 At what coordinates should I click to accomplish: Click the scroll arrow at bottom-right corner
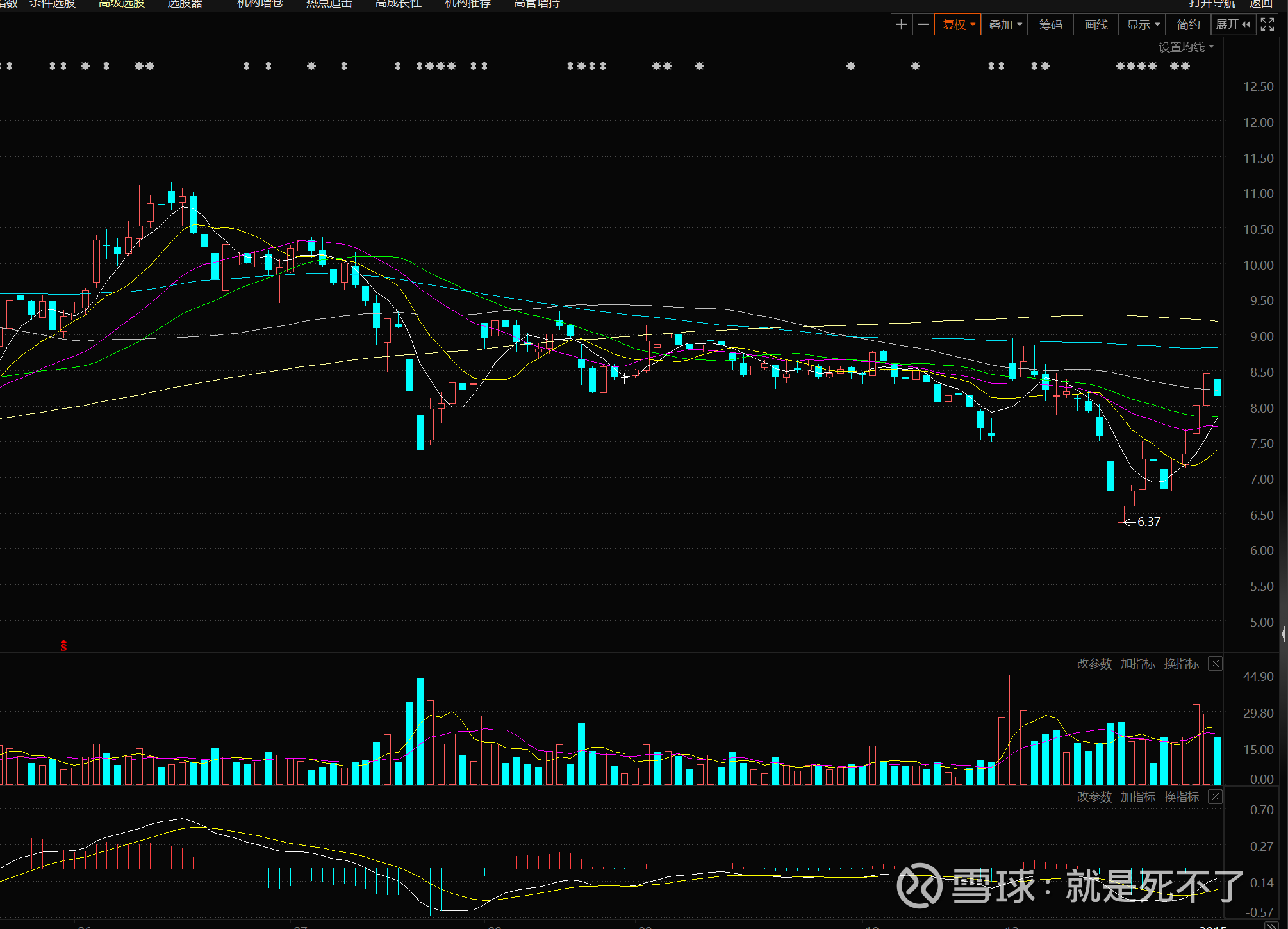(1271, 925)
